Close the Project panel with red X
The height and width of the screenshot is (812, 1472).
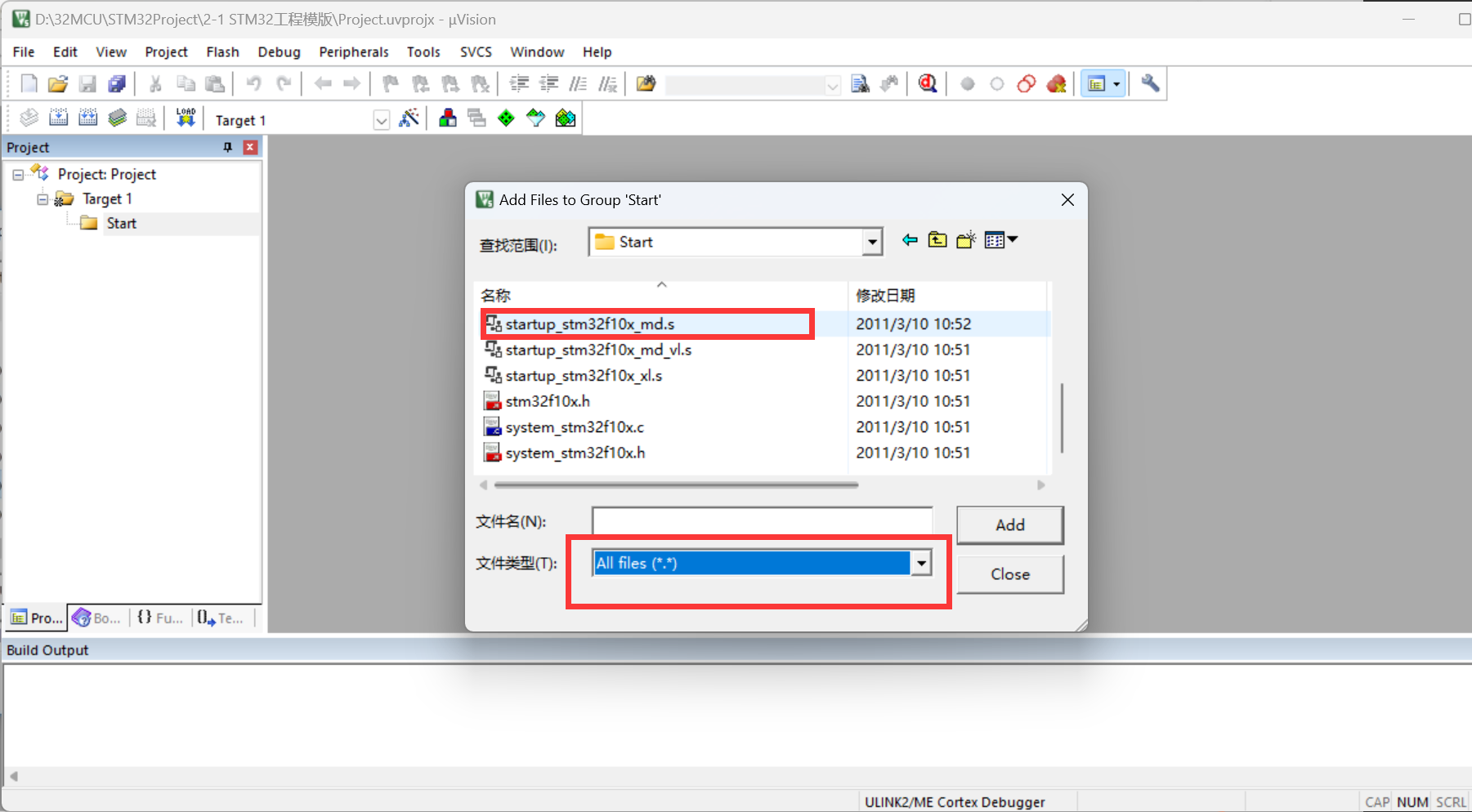click(250, 147)
